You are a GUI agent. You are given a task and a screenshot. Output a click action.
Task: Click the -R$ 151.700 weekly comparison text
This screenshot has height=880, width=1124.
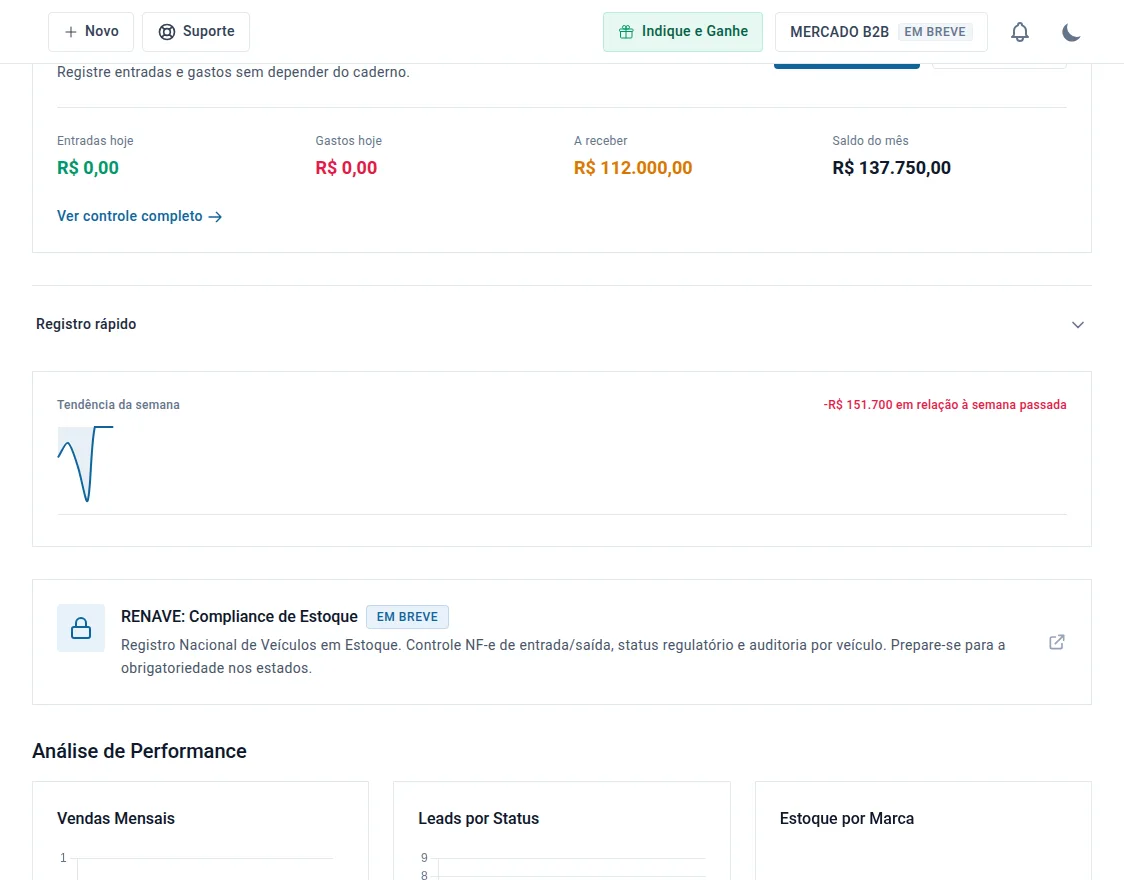pos(945,405)
